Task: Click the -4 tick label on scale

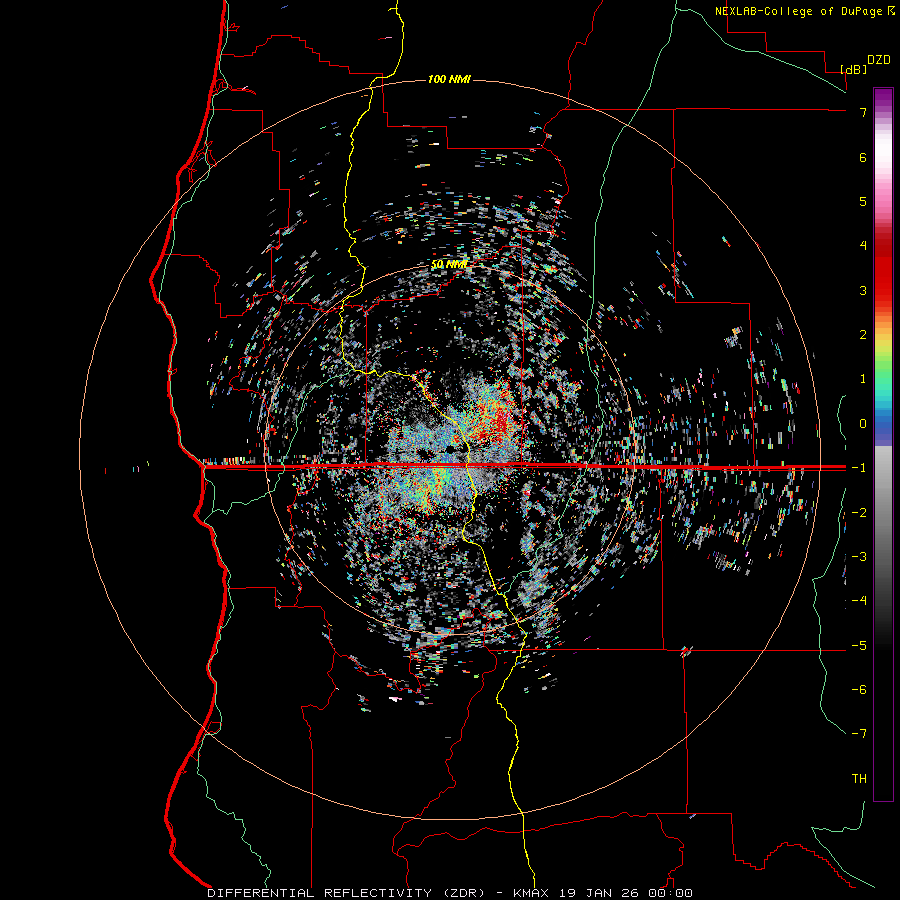Action: pyautogui.click(x=859, y=601)
